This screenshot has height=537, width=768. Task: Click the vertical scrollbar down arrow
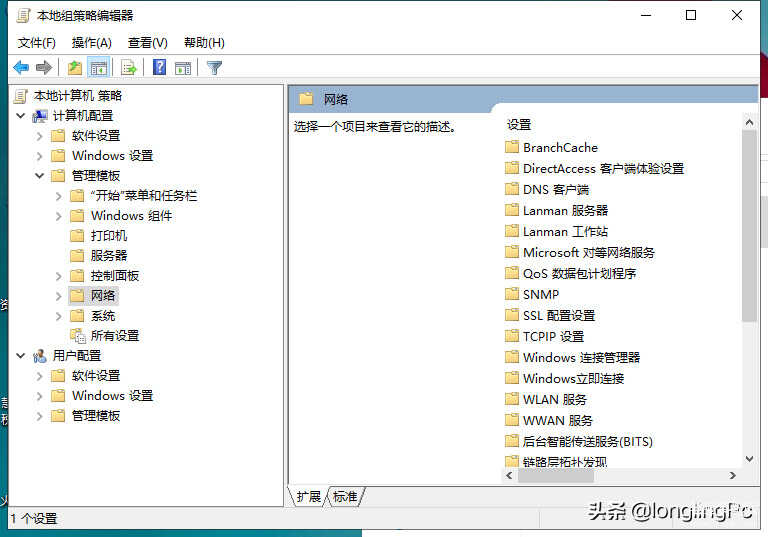[749, 459]
